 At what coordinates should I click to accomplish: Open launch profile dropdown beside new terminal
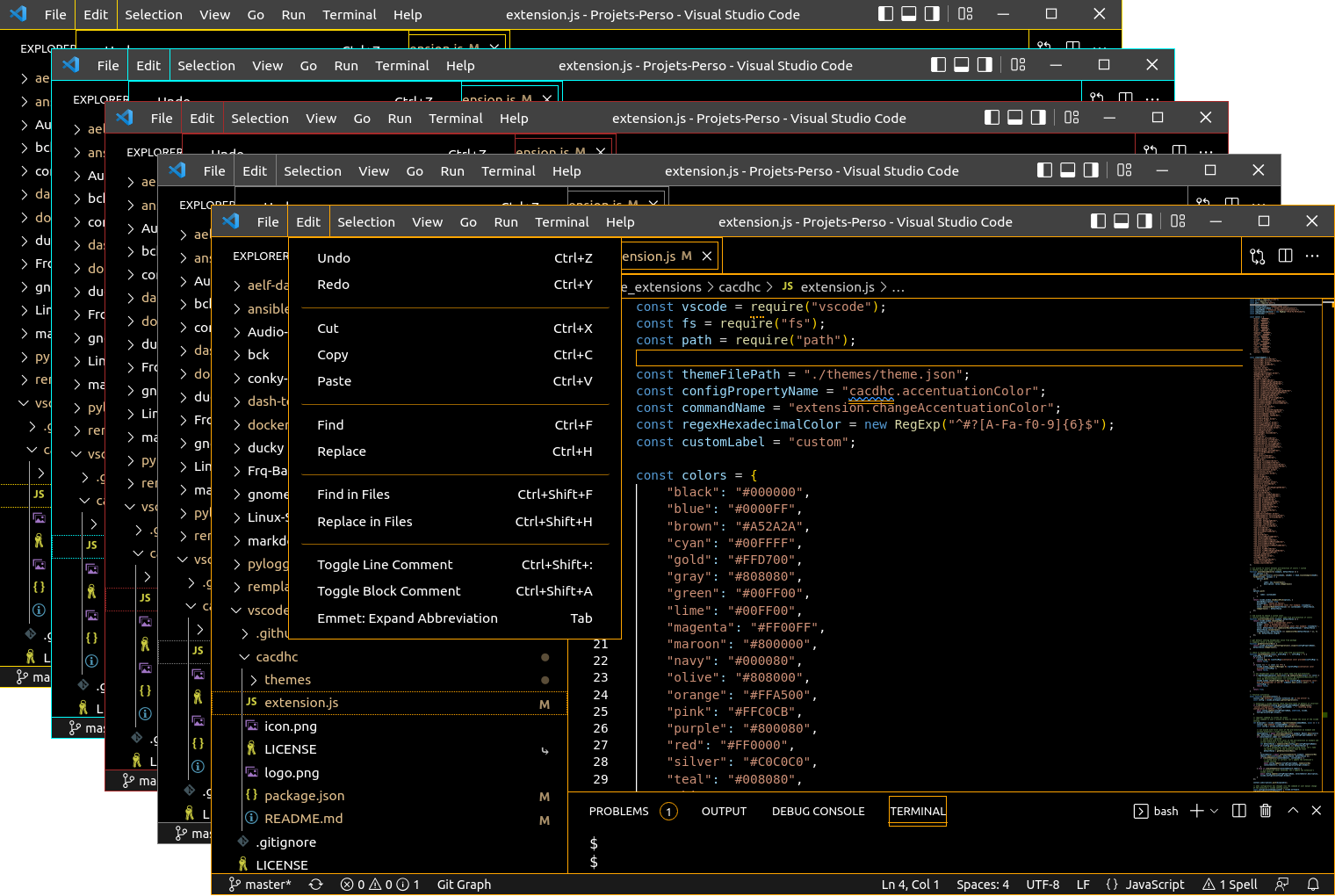[1215, 811]
